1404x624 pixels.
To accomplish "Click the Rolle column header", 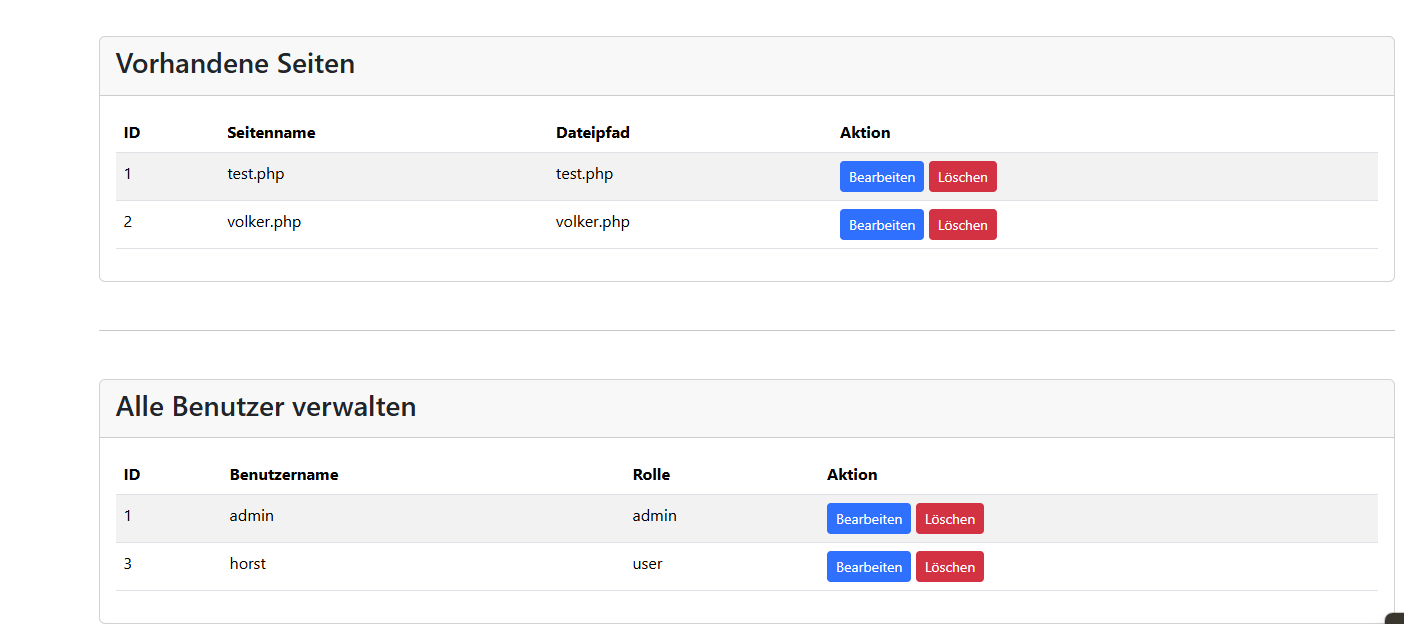I will tap(651, 475).
